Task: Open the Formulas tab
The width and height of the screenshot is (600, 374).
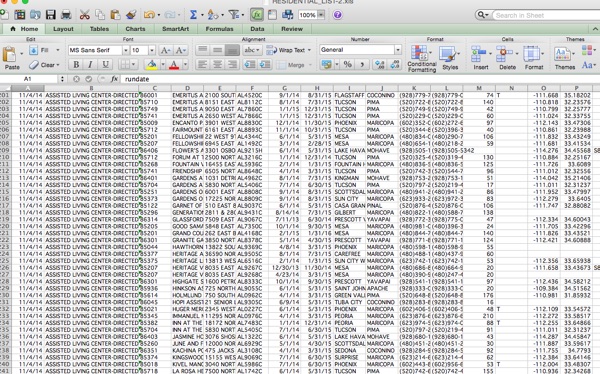Action: pos(219,29)
